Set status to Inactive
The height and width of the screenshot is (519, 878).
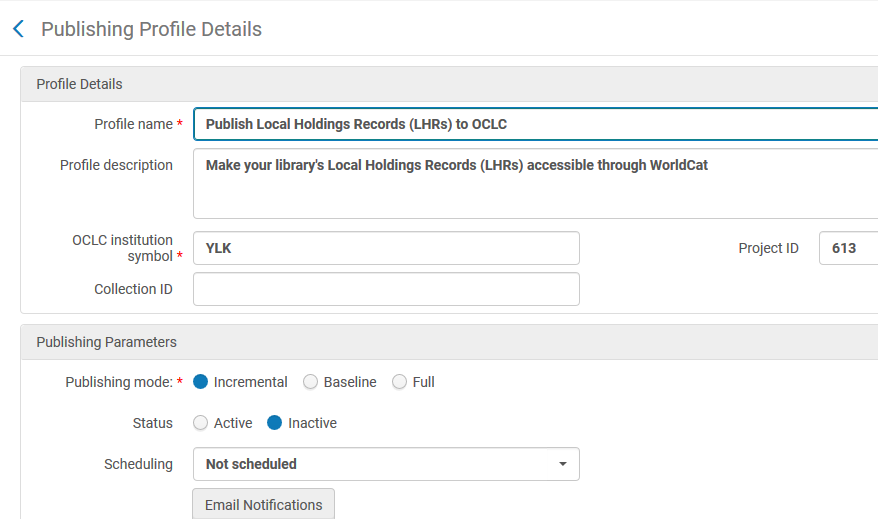point(274,423)
